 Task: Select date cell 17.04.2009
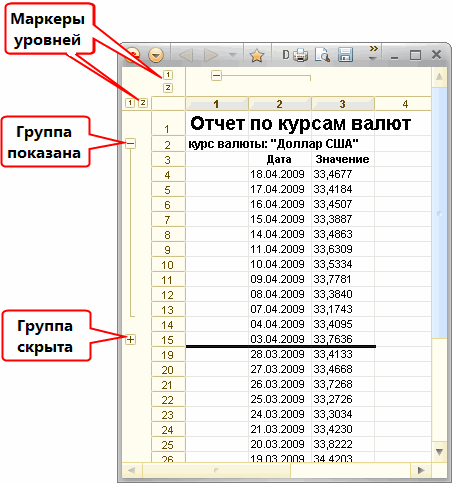coord(280,189)
